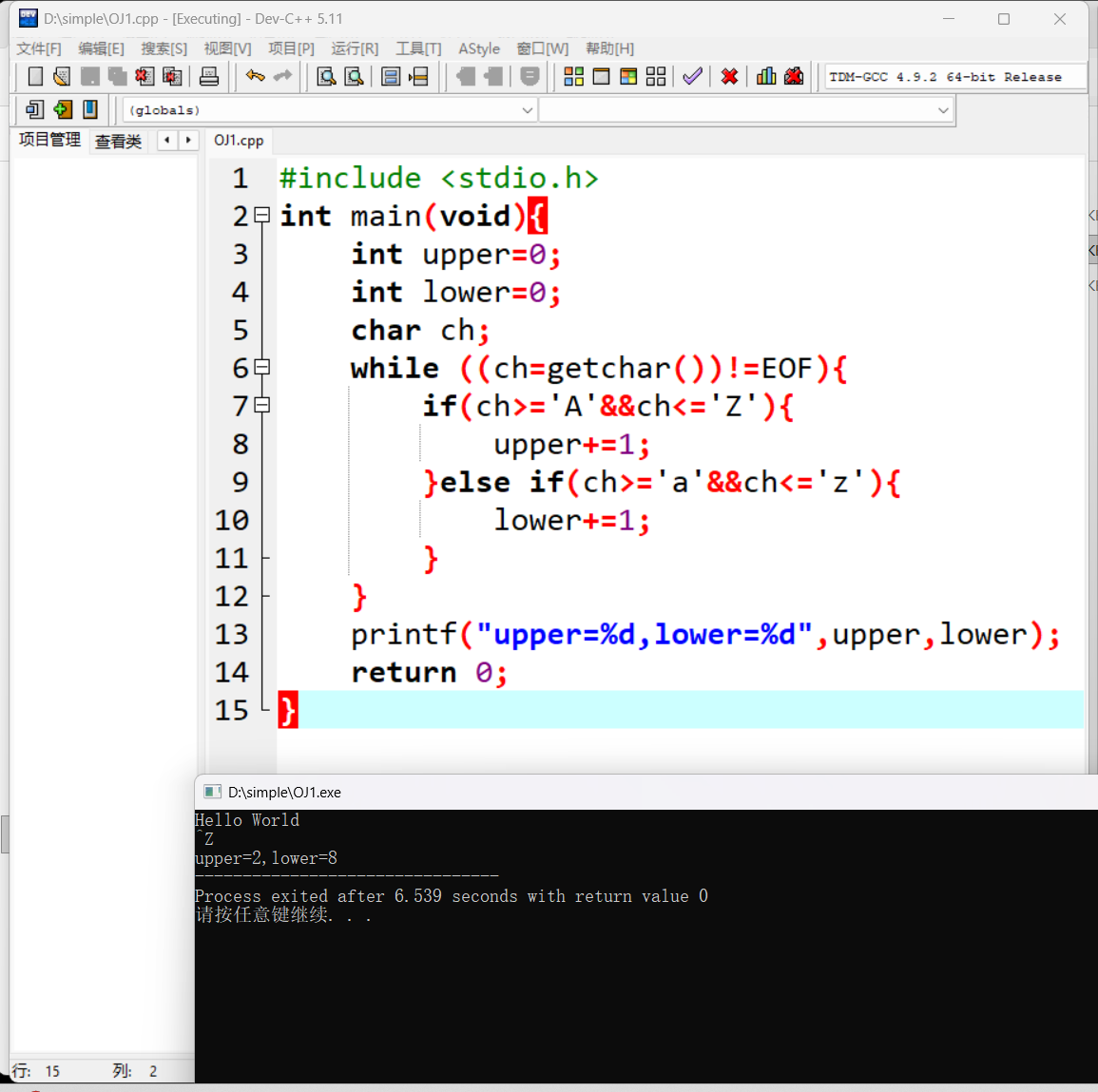
Task: Click the 'upper=2,lower=8' console output
Action: [266, 858]
